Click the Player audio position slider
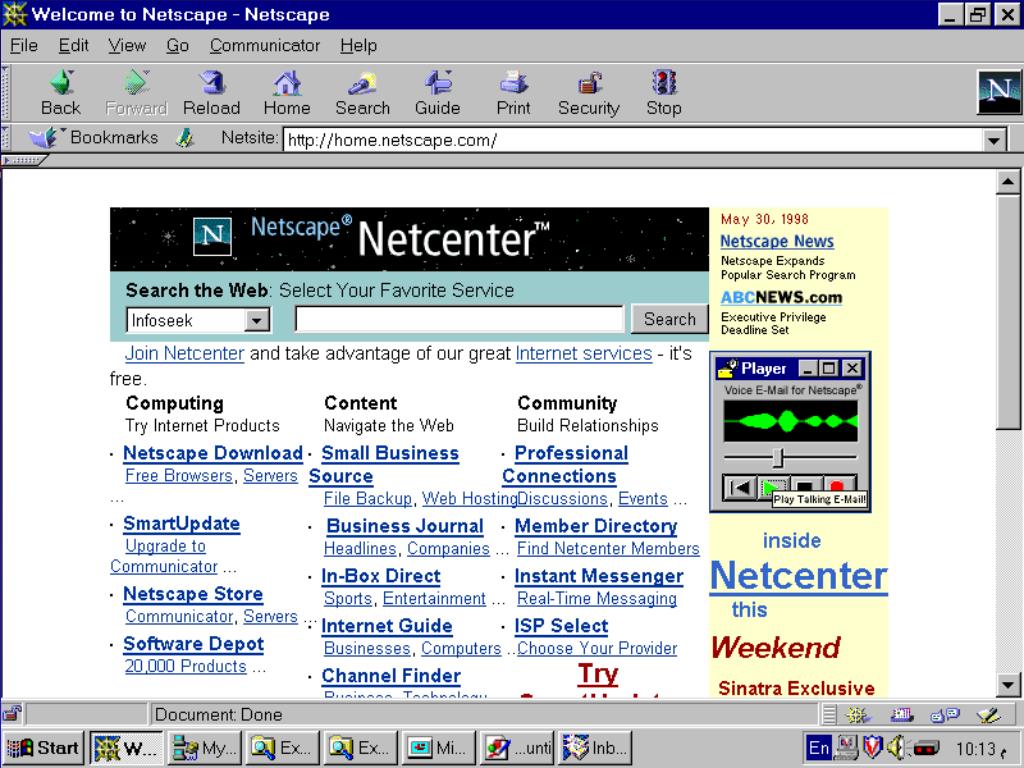Image resolution: width=1024 pixels, height=768 pixels. click(x=778, y=457)
